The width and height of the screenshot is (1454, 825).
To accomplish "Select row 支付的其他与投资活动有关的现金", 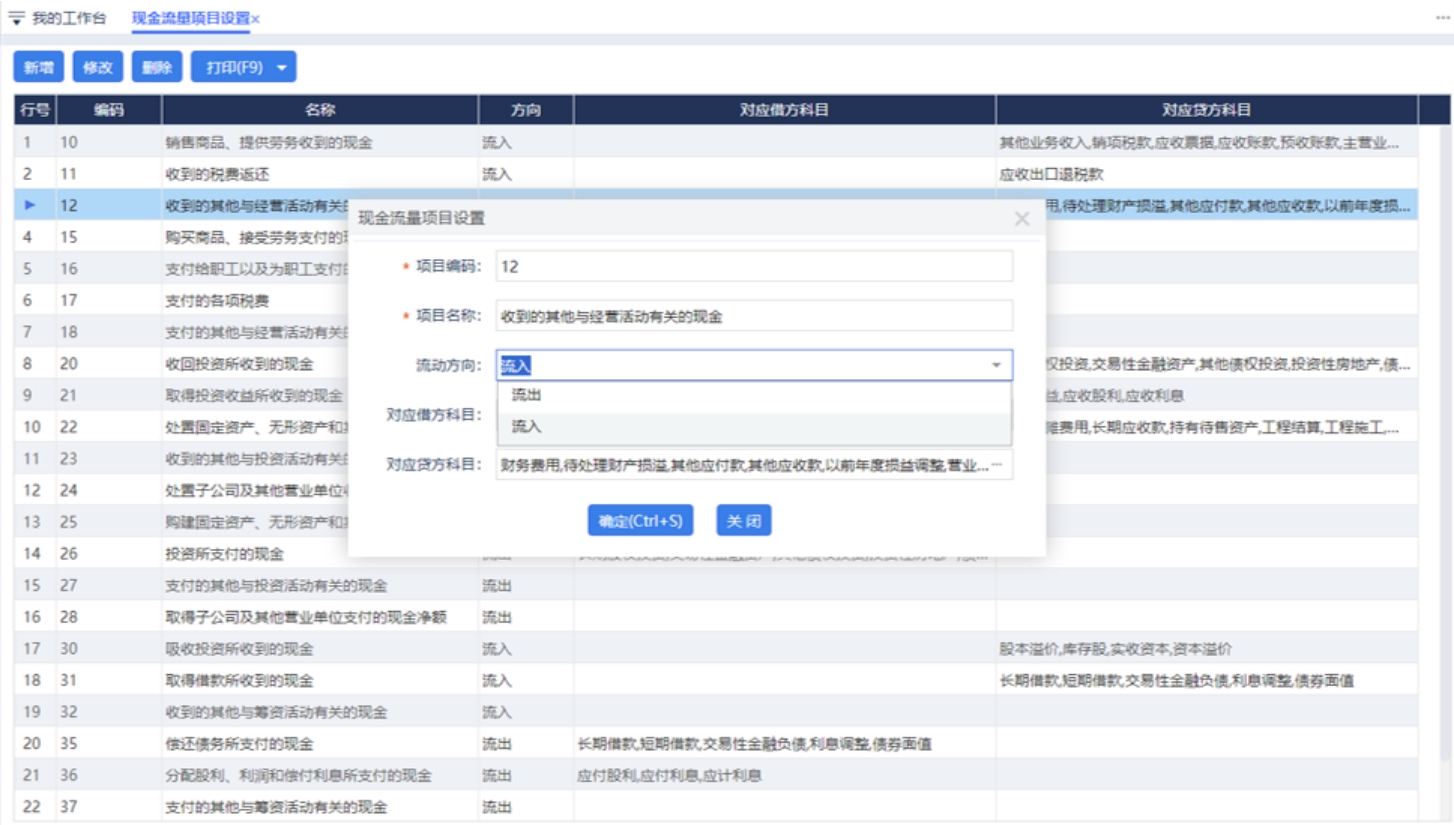I will click(x=716, y=585).
